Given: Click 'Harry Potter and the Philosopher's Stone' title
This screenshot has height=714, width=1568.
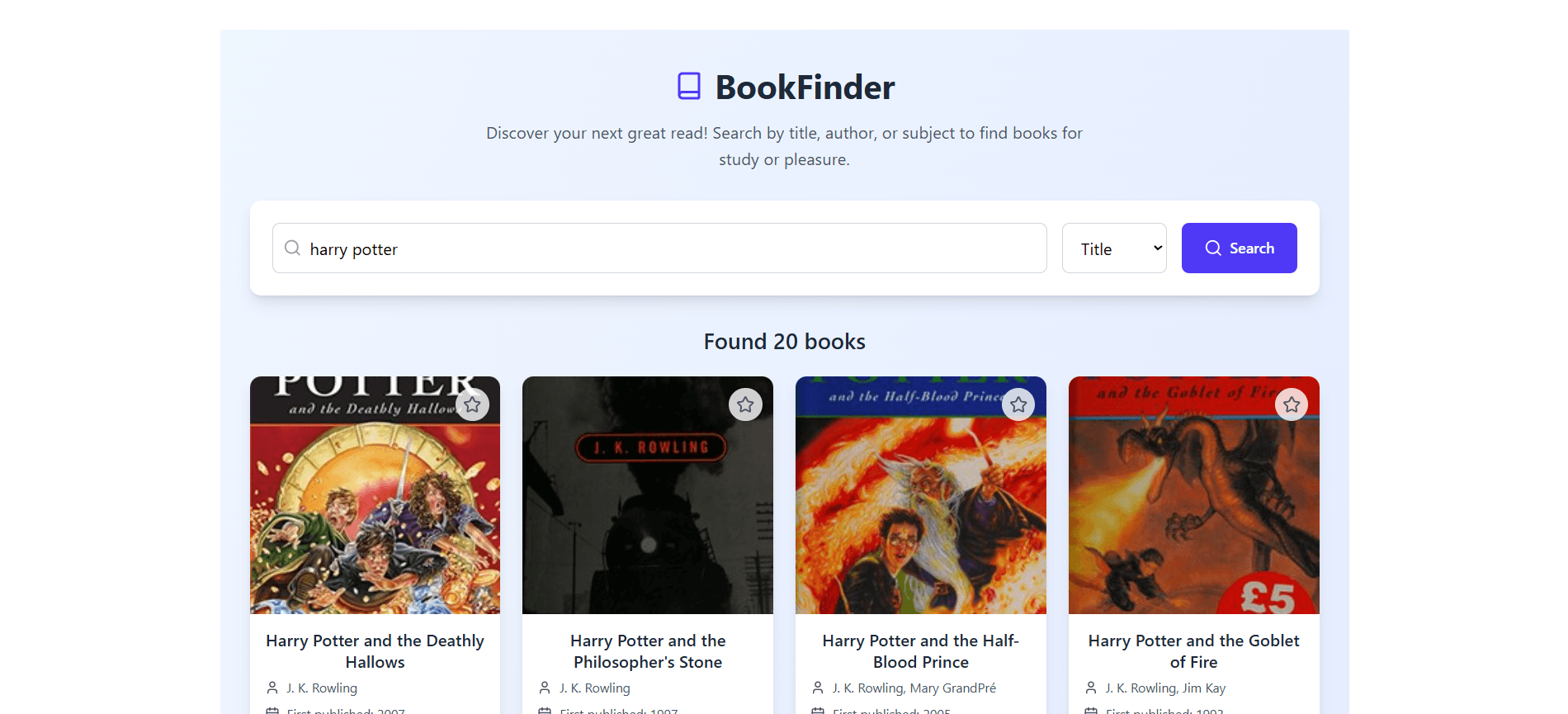Looking at the screenshot, I should pyautogui.click(x=648, y=651).
